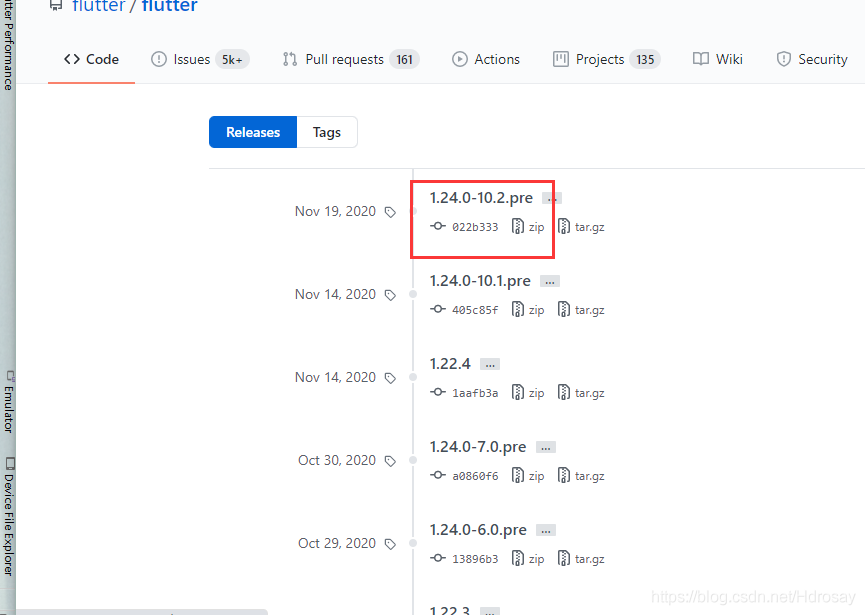Click the date Oct 30, 2020
The image size is (865, 615).
[337, 460]
